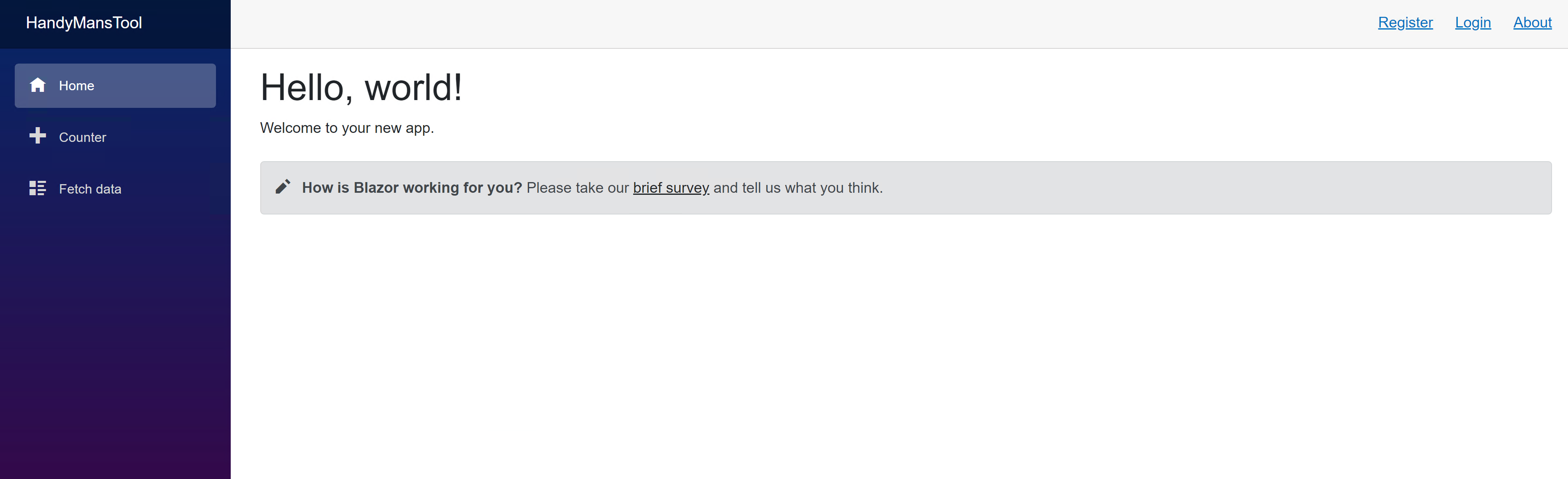The image size is (1568, 479).
Task: Select the Home label in the sidebar
Action: pyautogui.click(x=77, y=86)
